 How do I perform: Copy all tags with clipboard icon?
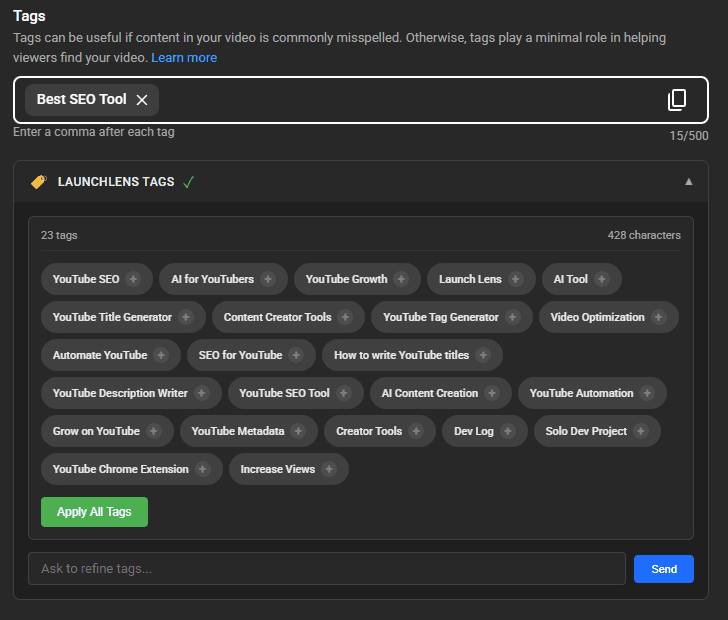[677, 100]
